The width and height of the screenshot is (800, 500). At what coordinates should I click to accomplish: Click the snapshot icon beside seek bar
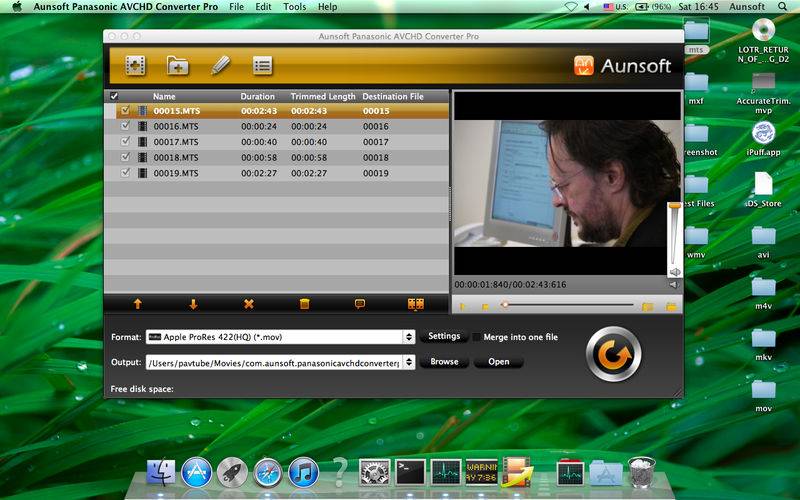tap(647, 307)
